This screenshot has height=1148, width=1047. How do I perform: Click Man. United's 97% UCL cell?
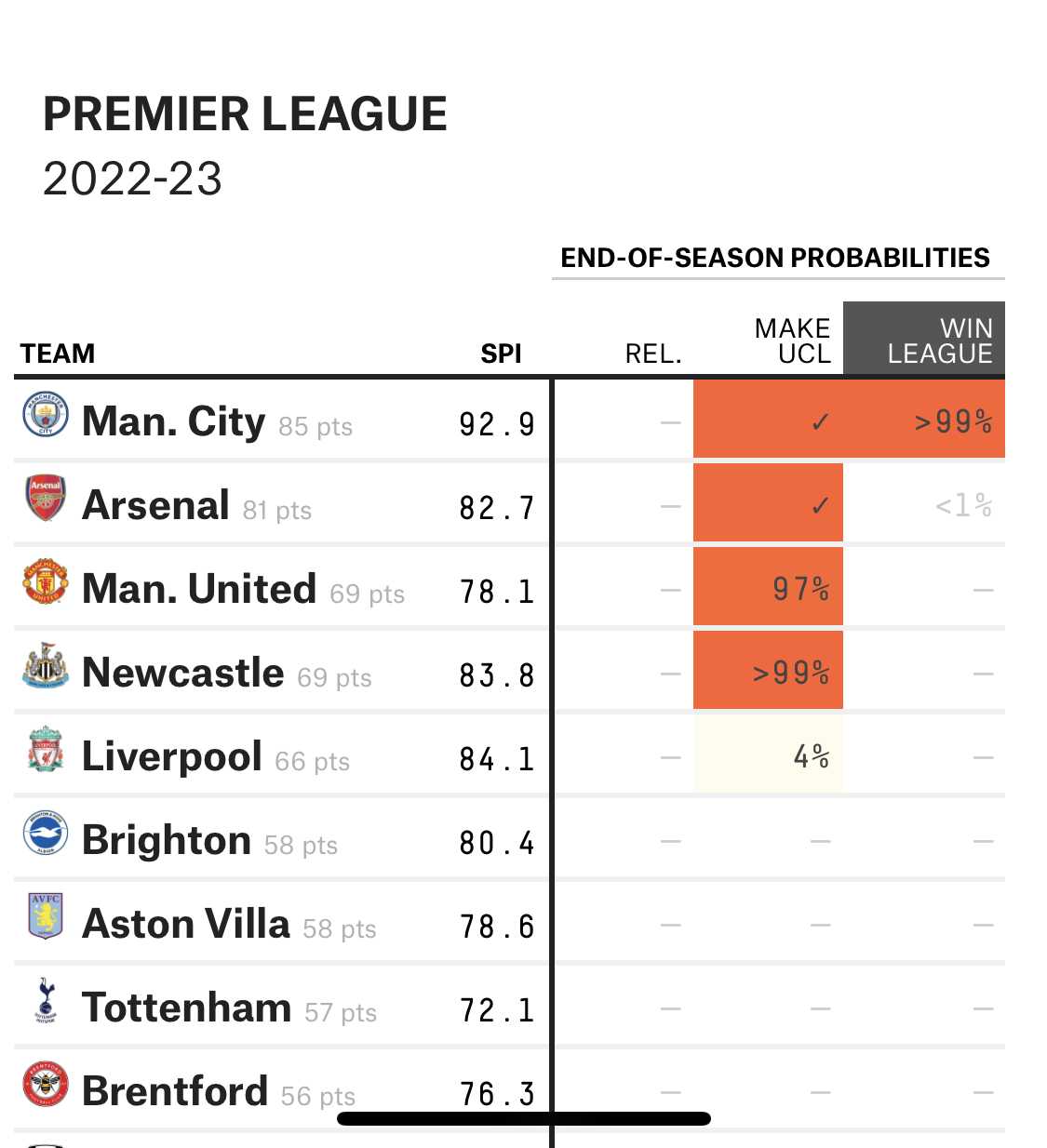coord(768,587)
